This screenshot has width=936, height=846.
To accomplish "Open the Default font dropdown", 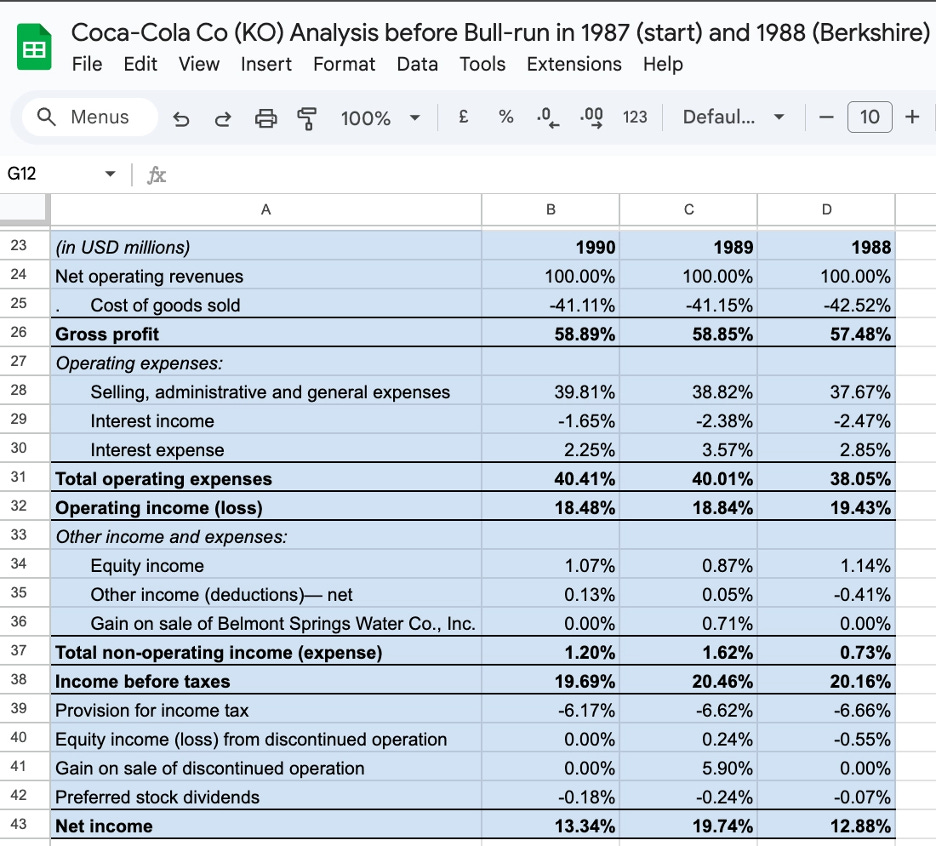I will (x=733, y=117).
